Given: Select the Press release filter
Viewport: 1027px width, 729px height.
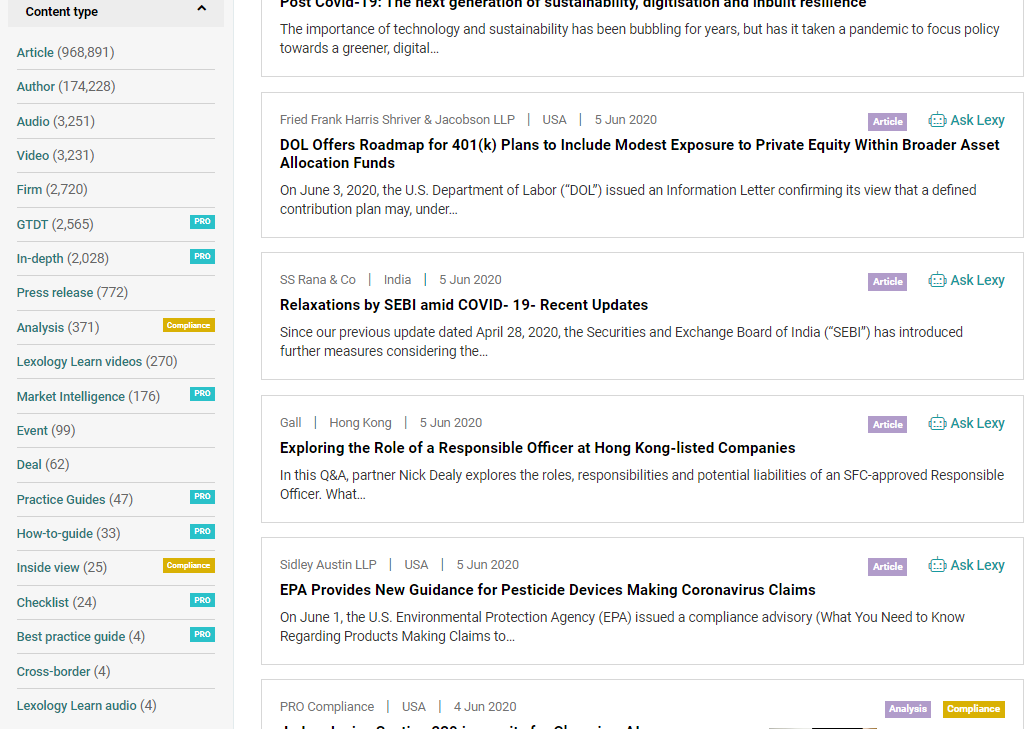Looking at the screenshot, I should 55,292.
